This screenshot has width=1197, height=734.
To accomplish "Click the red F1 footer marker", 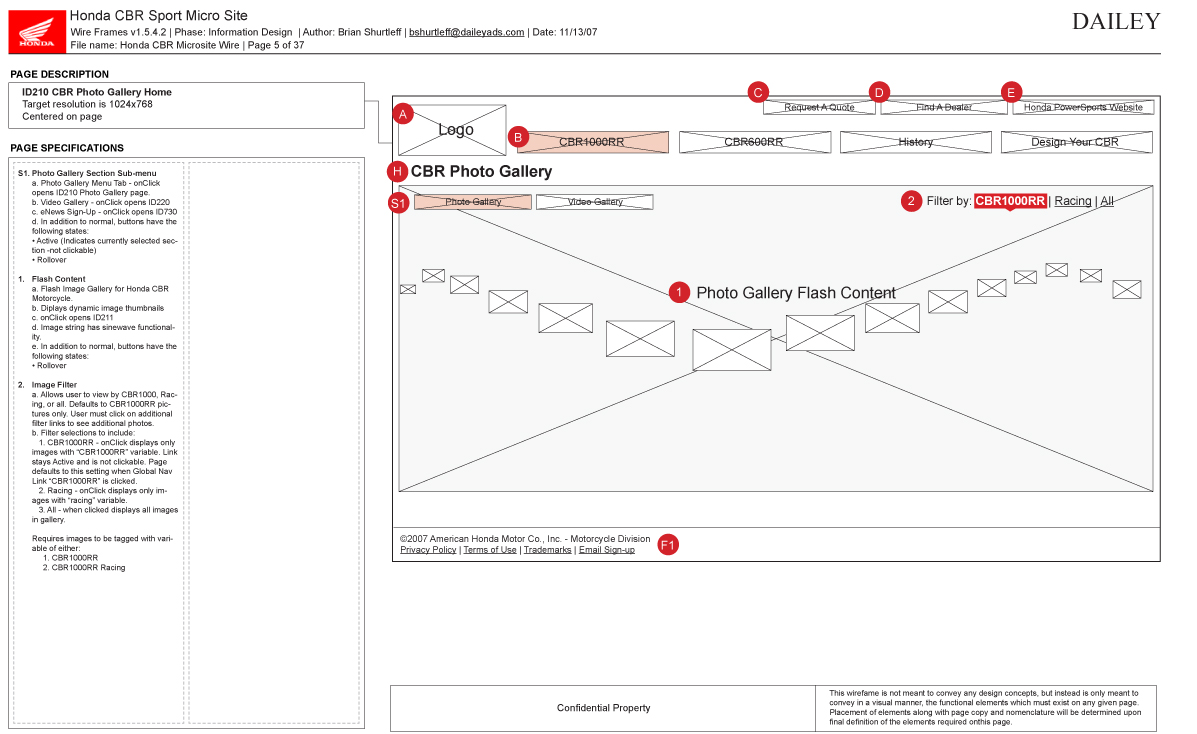I will coord(668,545).
